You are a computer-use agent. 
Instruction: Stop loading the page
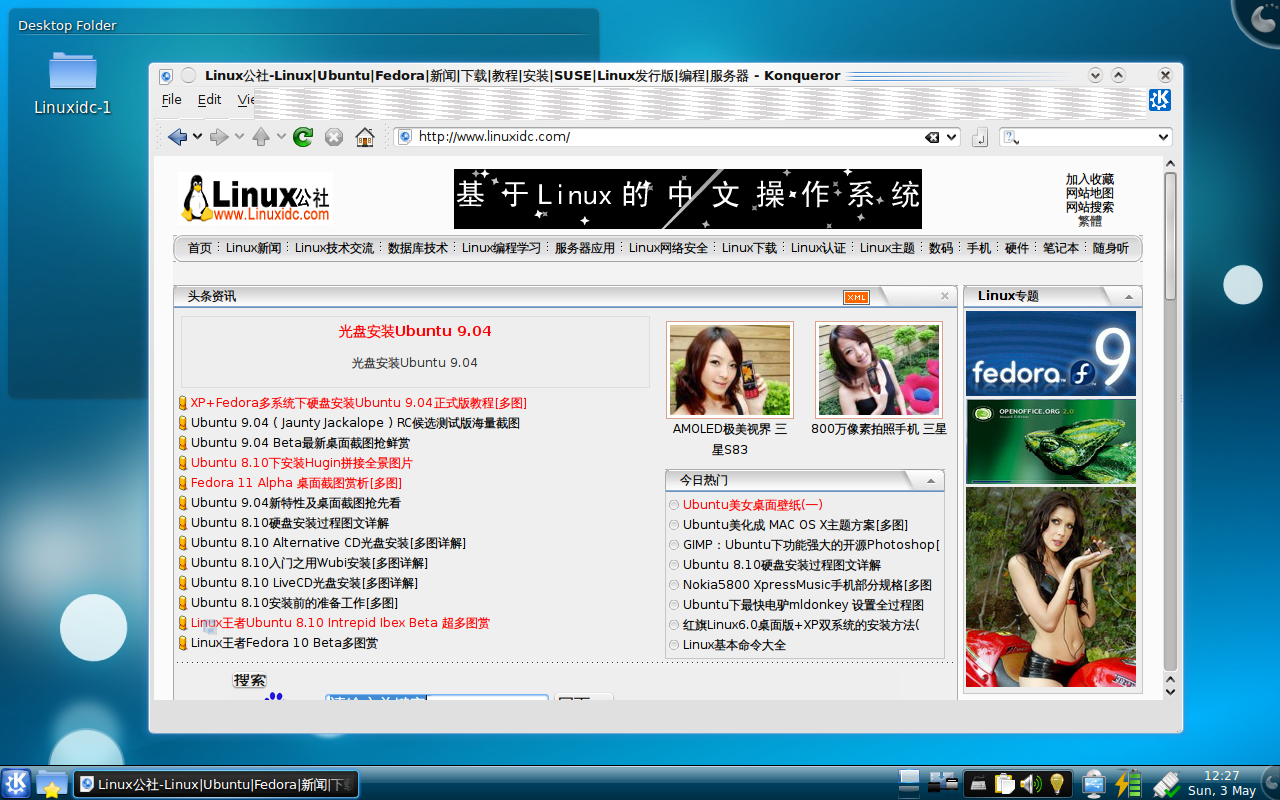point(332,136)
